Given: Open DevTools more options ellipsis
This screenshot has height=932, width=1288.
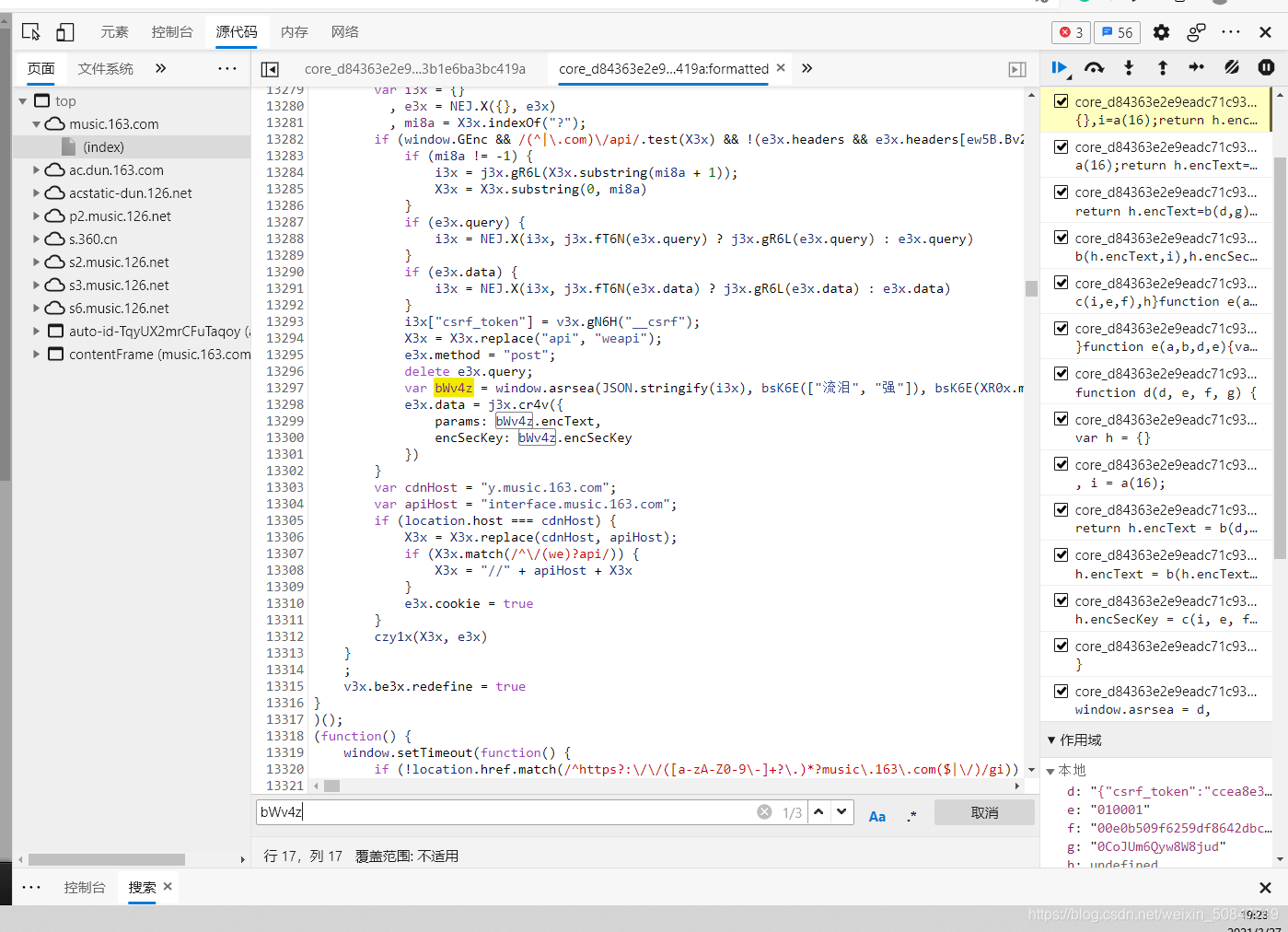Looking at the screenshot, I should [x=1231, y=32].
